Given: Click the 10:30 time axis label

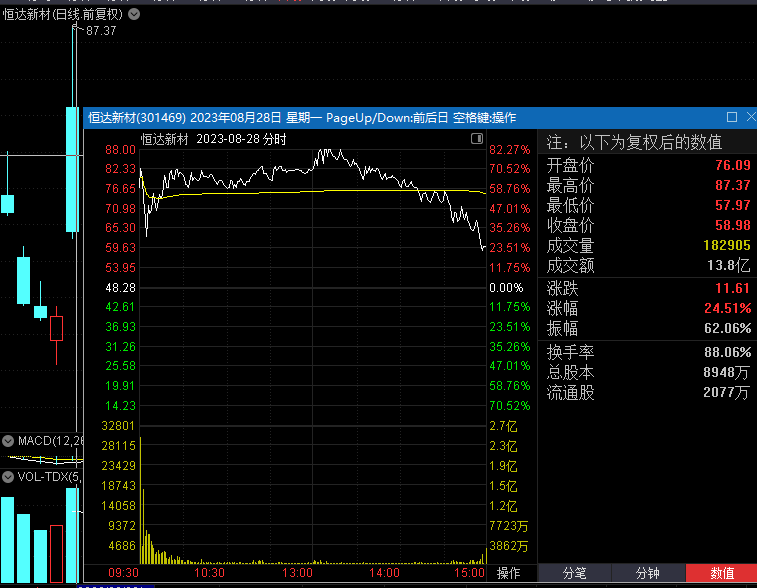Looking at the screenshot, I should coord(209,573).
